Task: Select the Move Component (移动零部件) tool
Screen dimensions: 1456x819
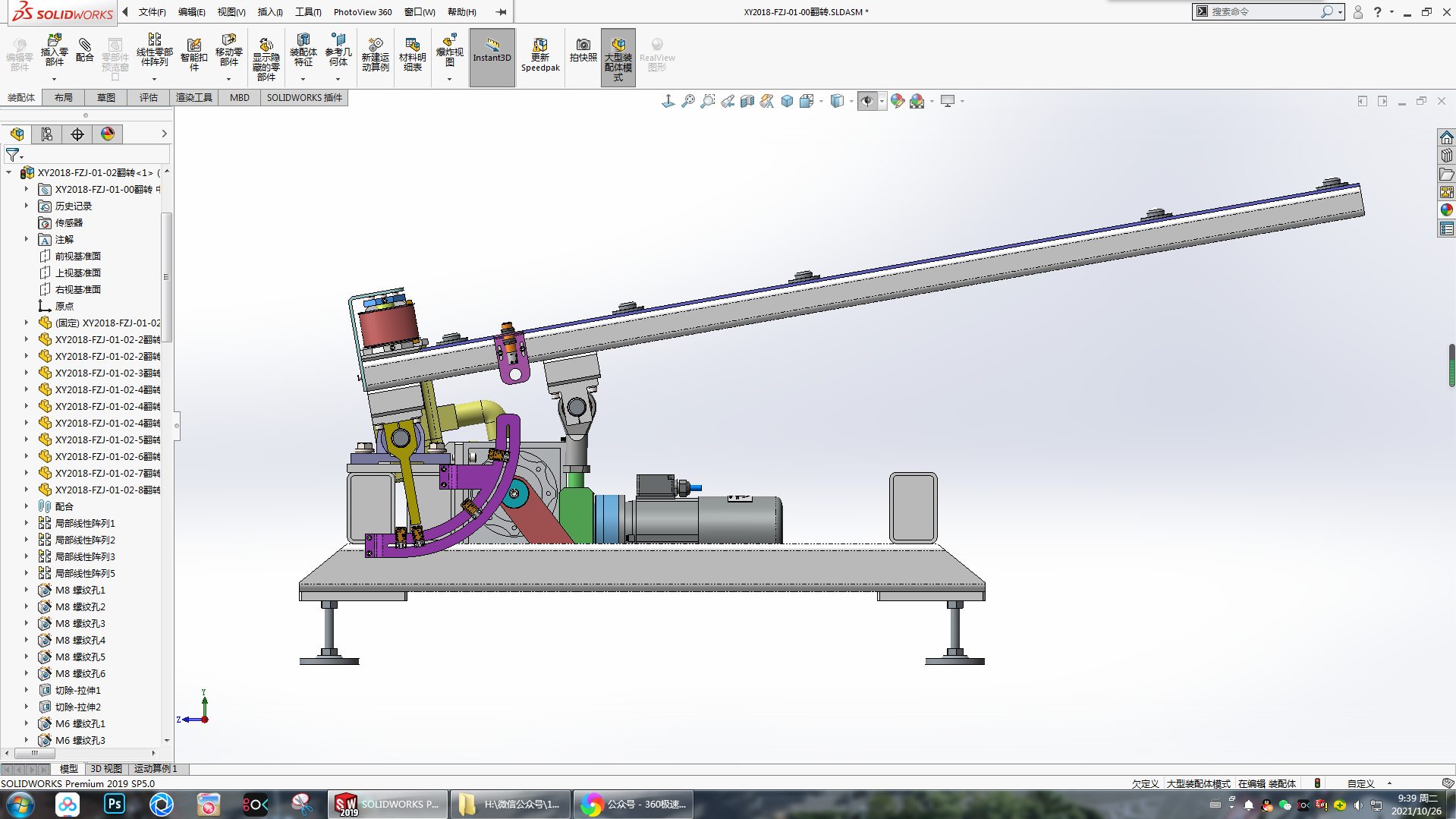Action: pyautogui.click(x=228, y=50)
